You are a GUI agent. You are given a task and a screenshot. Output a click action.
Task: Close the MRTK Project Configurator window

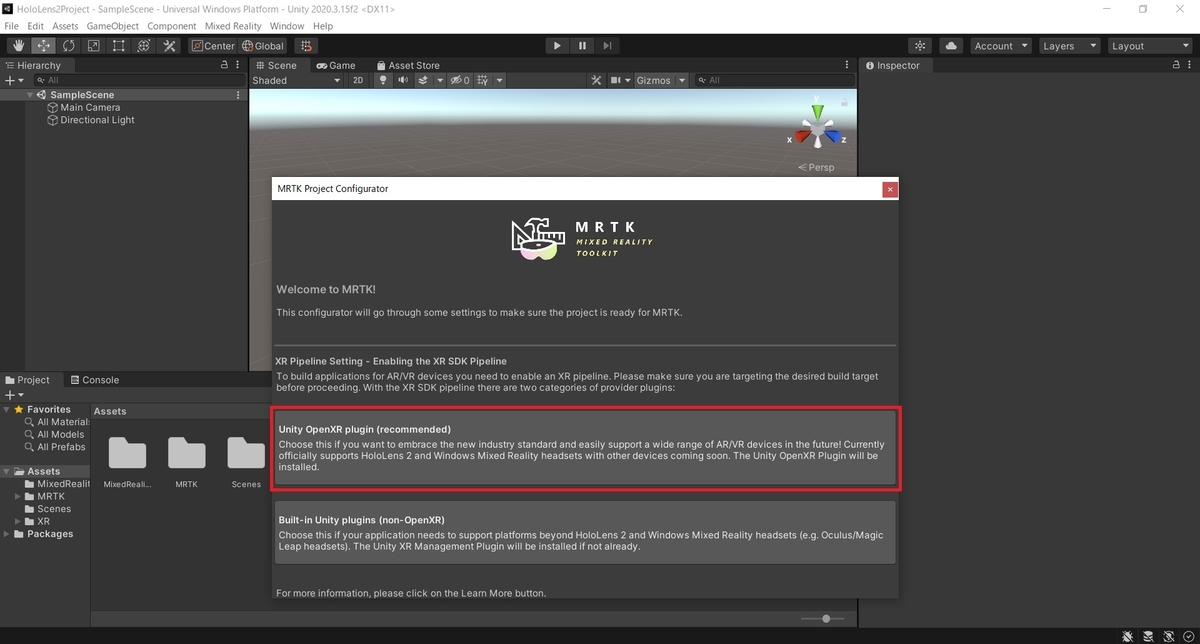890,188
